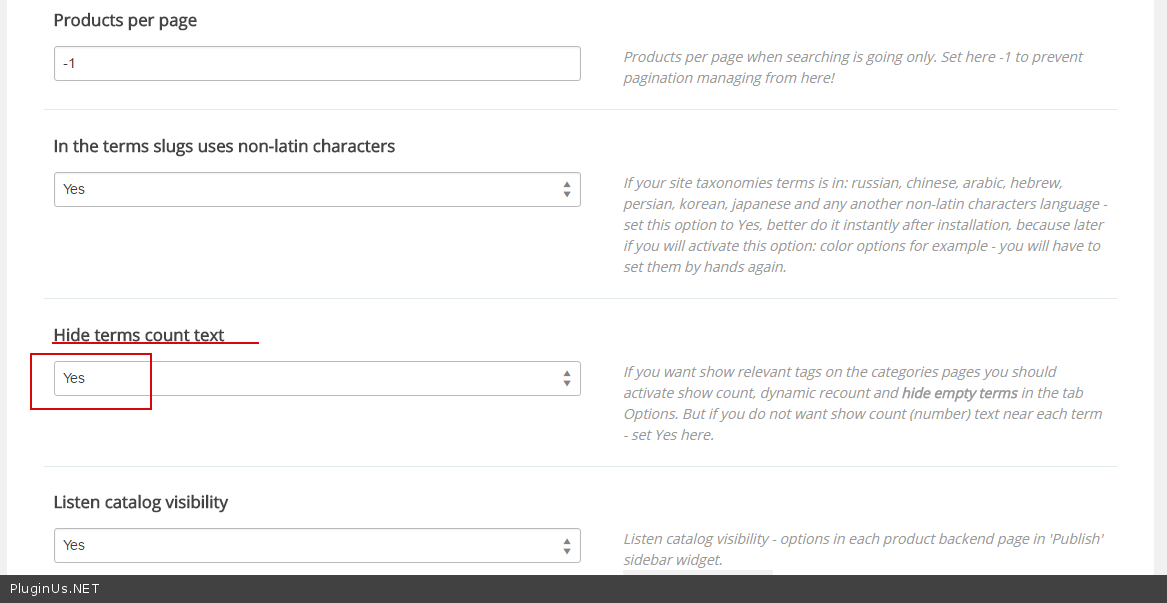Click the show count help description paragraph

[863, 403]
